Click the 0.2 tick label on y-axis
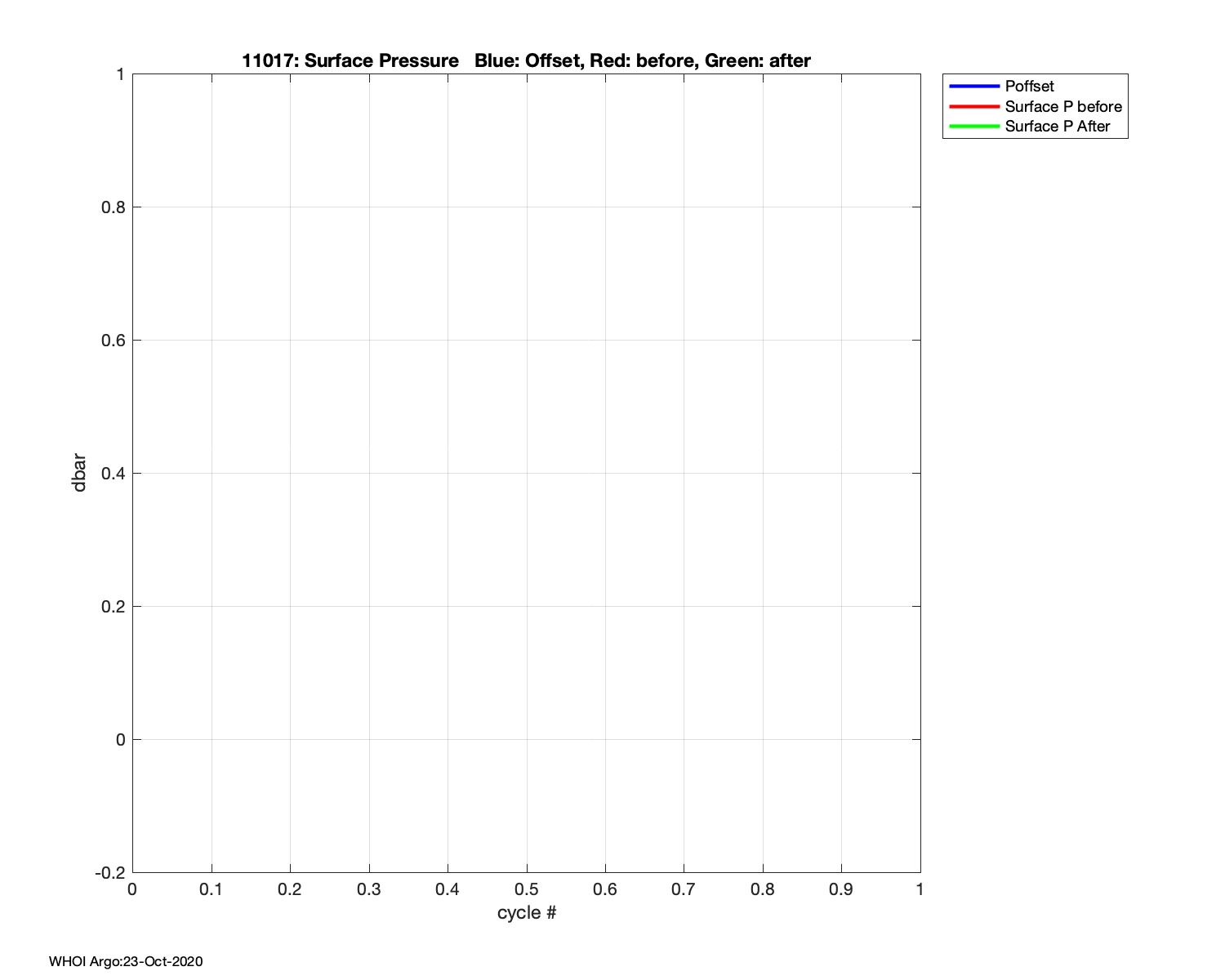The width and height of the screenshot is (1225, 980). (113, 607)
